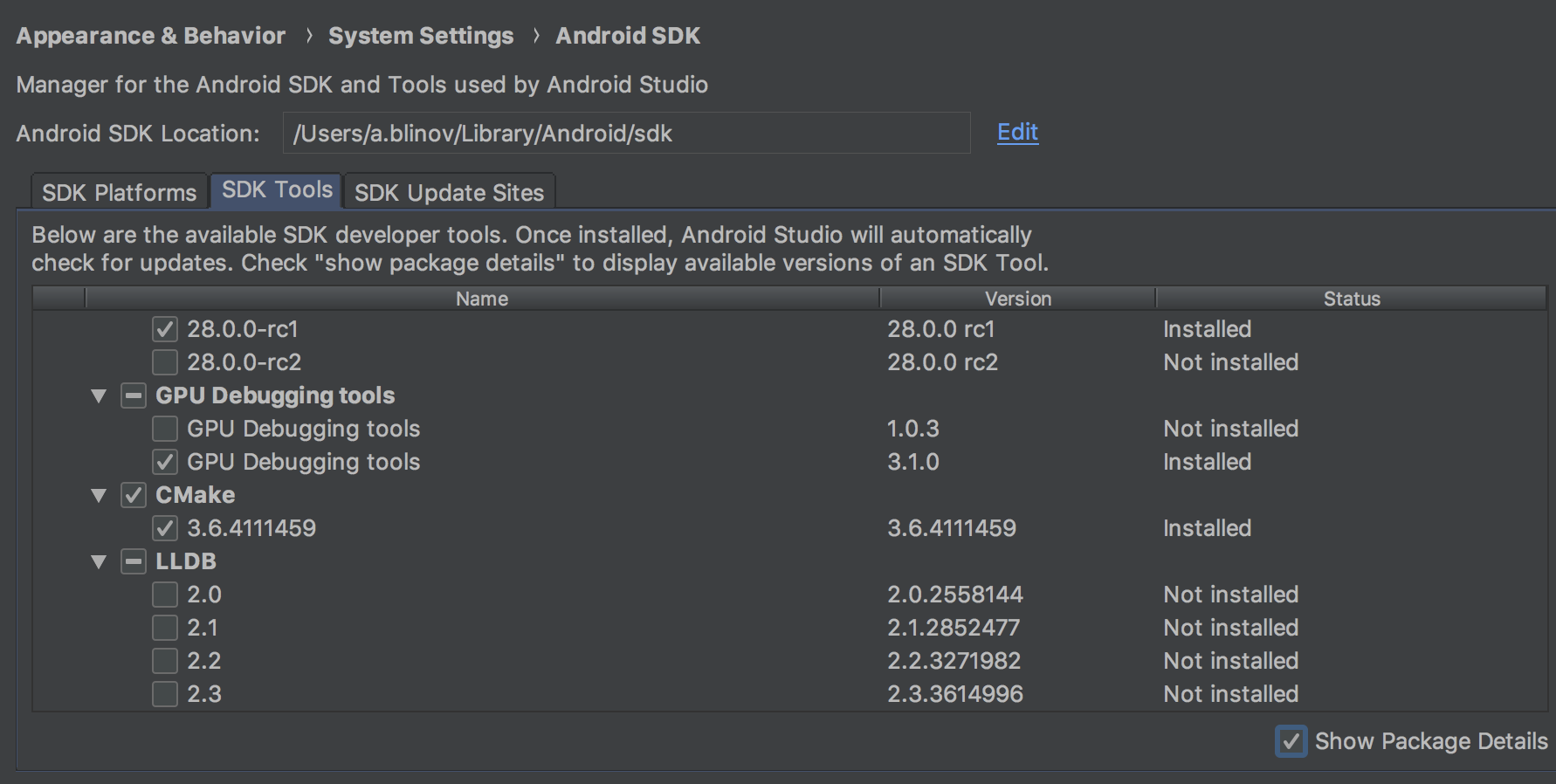
Task: Switch to the SDK Platforms tab
Action: click(120, 192)
